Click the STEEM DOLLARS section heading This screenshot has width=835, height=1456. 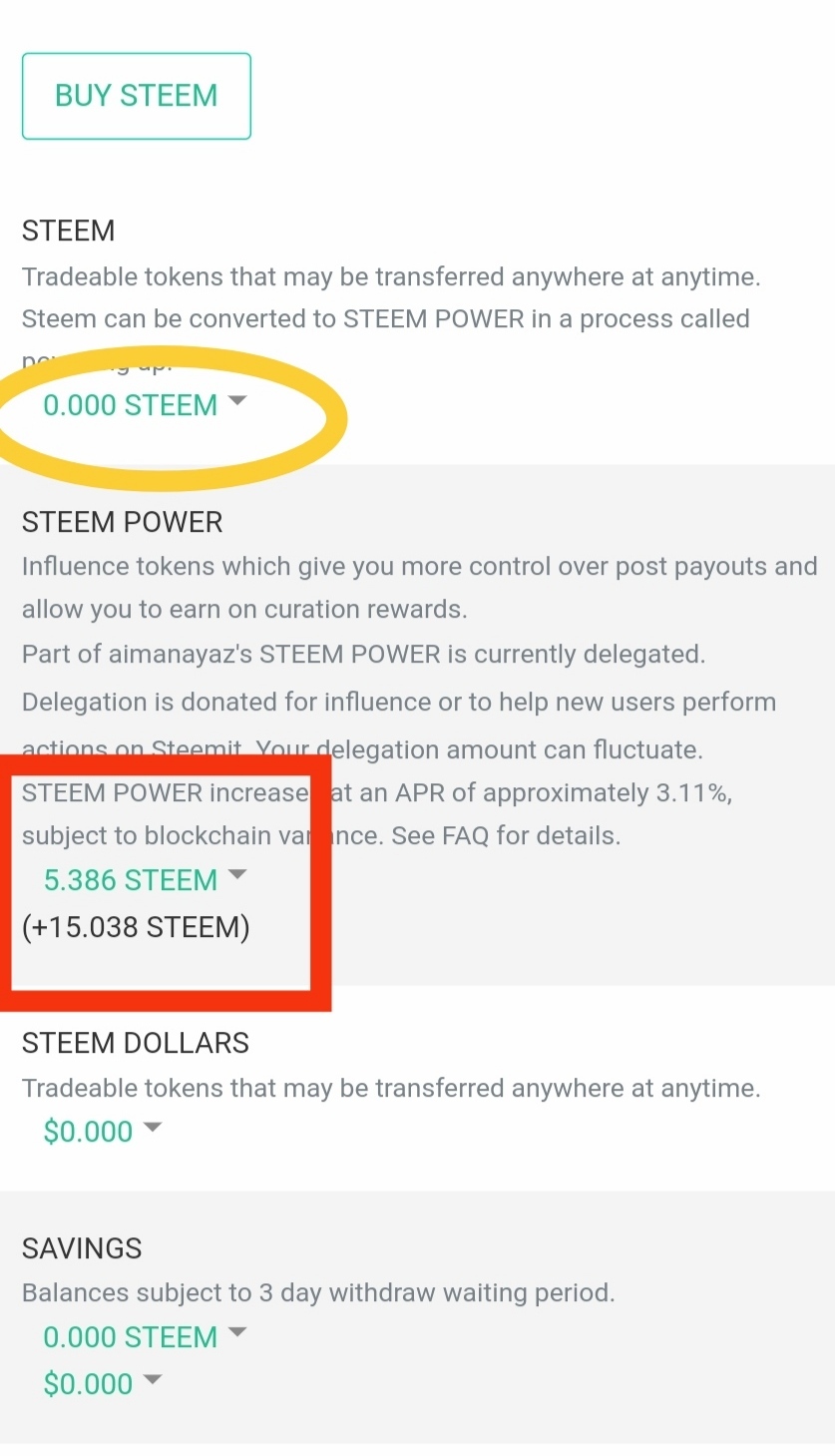[x=136, y=1043]
